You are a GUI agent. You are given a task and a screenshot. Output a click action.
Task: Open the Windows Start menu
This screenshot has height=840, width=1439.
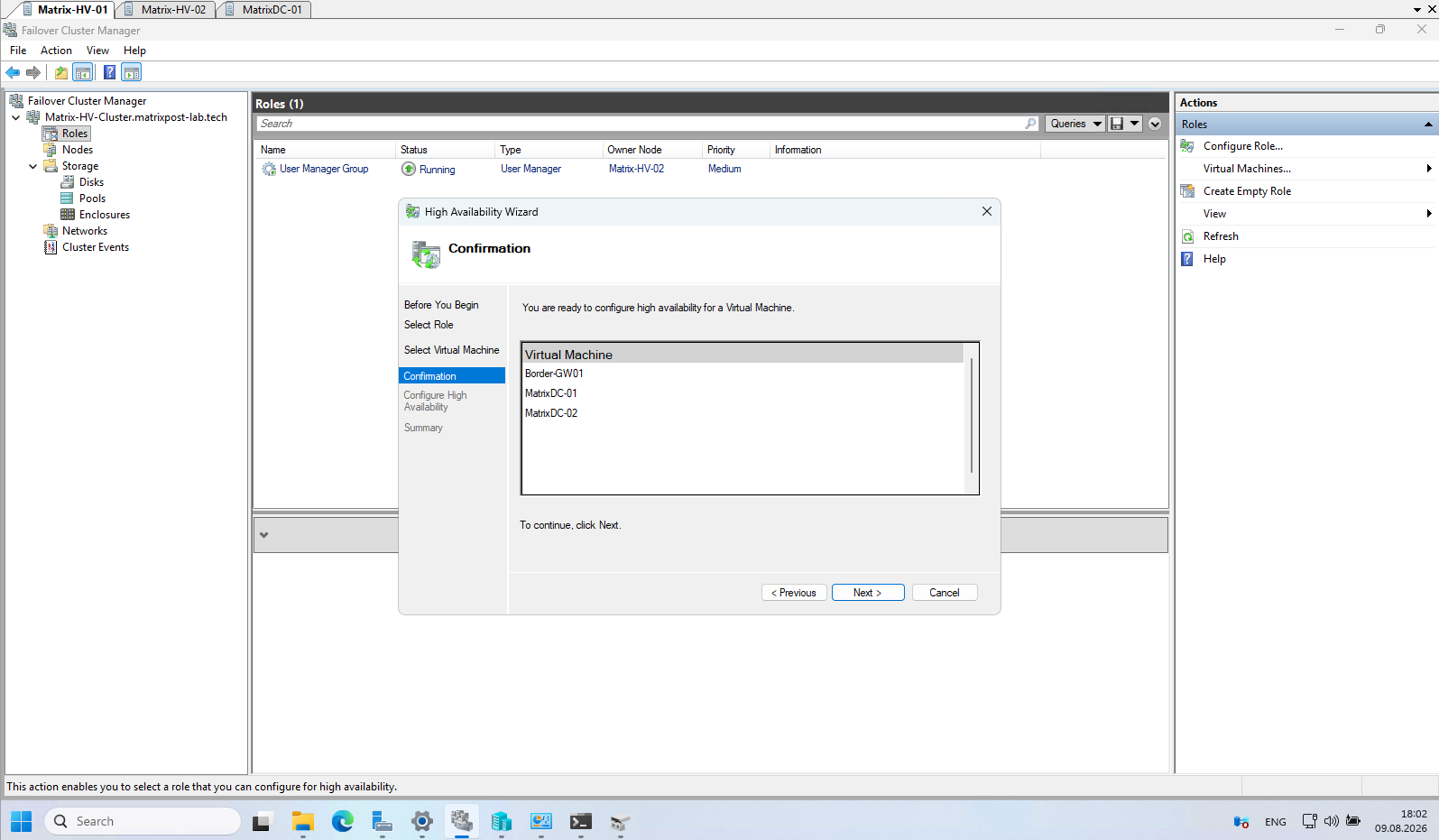point(22,821)
